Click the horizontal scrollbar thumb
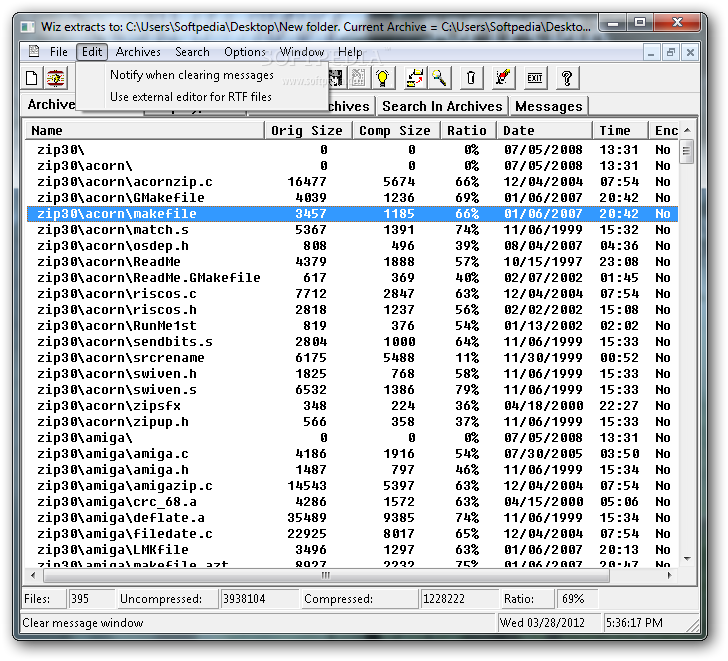The width and height of the screenshot is (728, 661). pyautogui.click(x=326, y=576)
